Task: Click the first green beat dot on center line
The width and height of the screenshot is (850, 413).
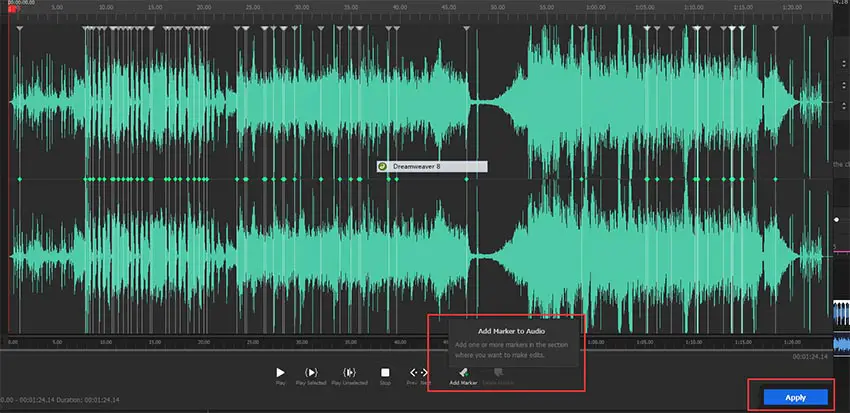Action: coord(20,179)
